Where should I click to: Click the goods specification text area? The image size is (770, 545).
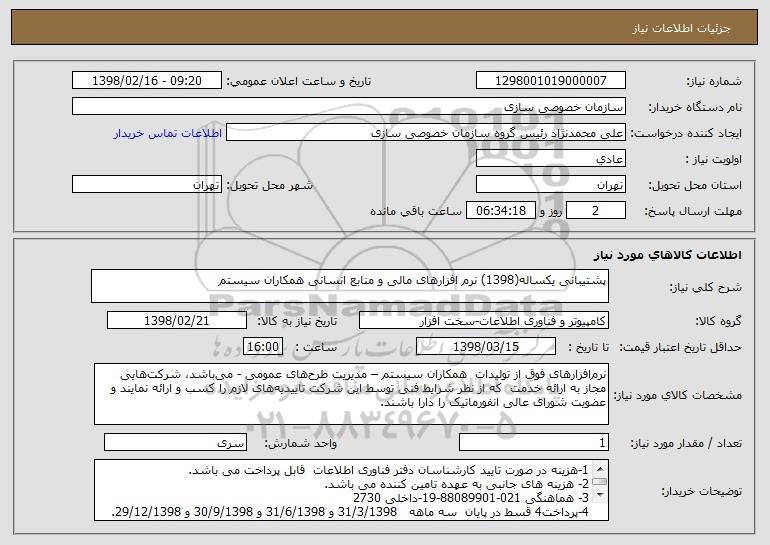351,394
